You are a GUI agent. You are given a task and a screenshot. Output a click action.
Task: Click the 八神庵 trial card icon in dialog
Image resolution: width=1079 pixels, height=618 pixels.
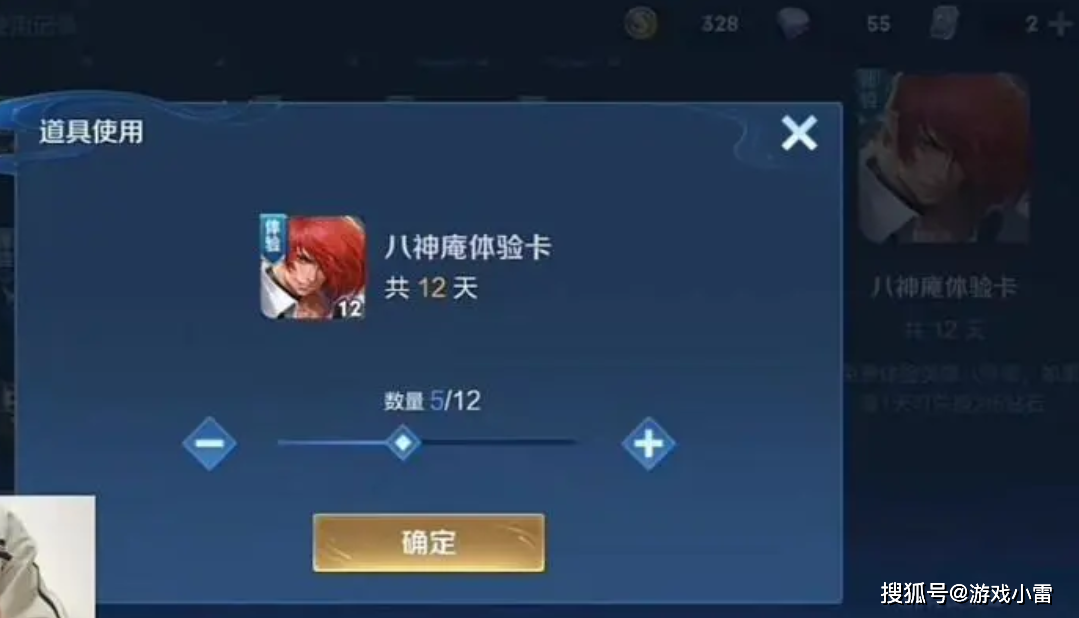(312, 267)
